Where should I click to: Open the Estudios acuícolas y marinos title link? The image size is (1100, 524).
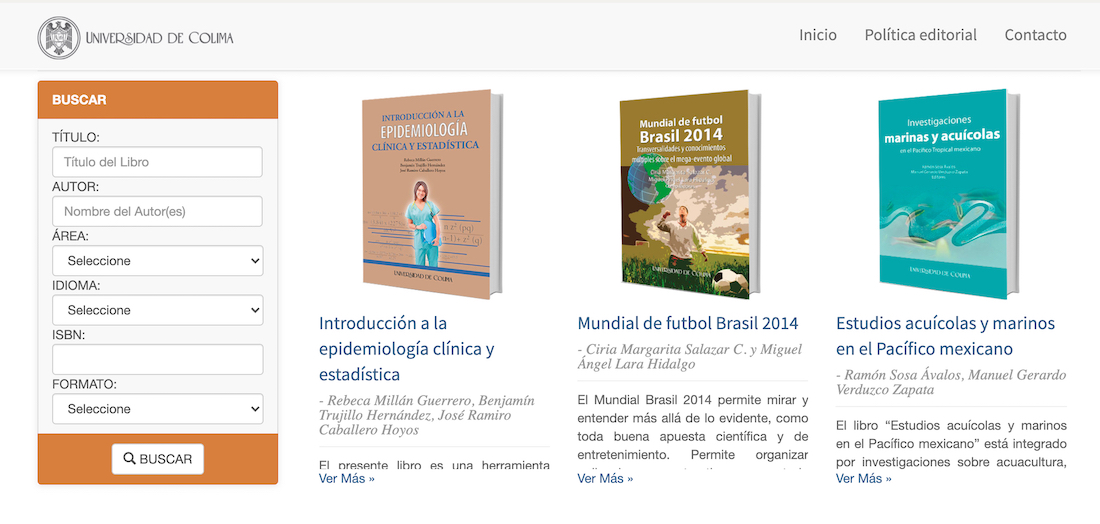[946, 336]
